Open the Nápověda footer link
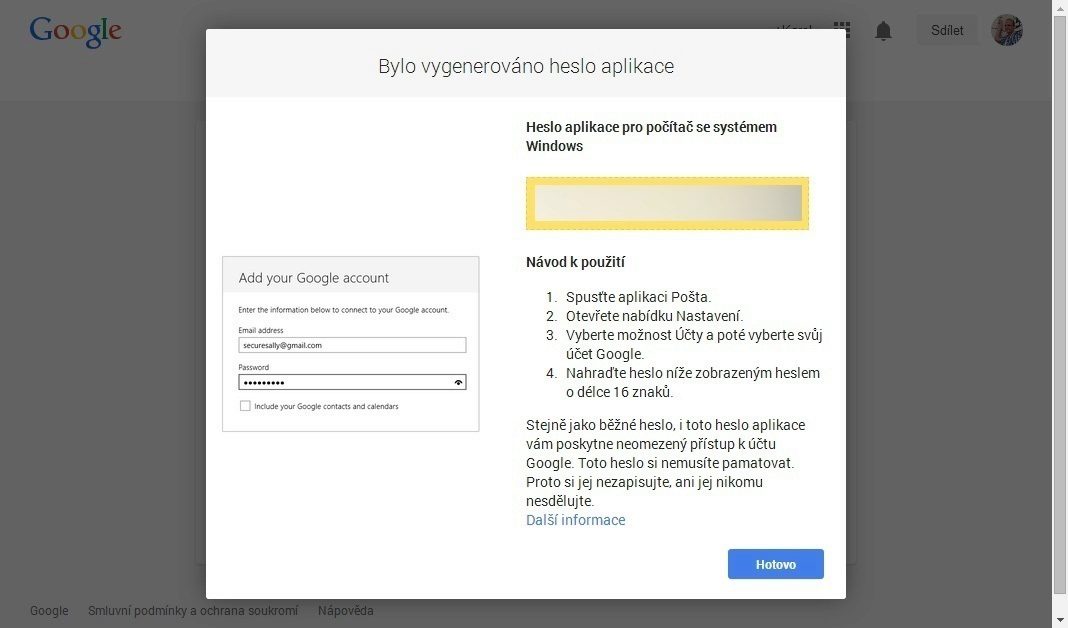 tap(345, 610)
